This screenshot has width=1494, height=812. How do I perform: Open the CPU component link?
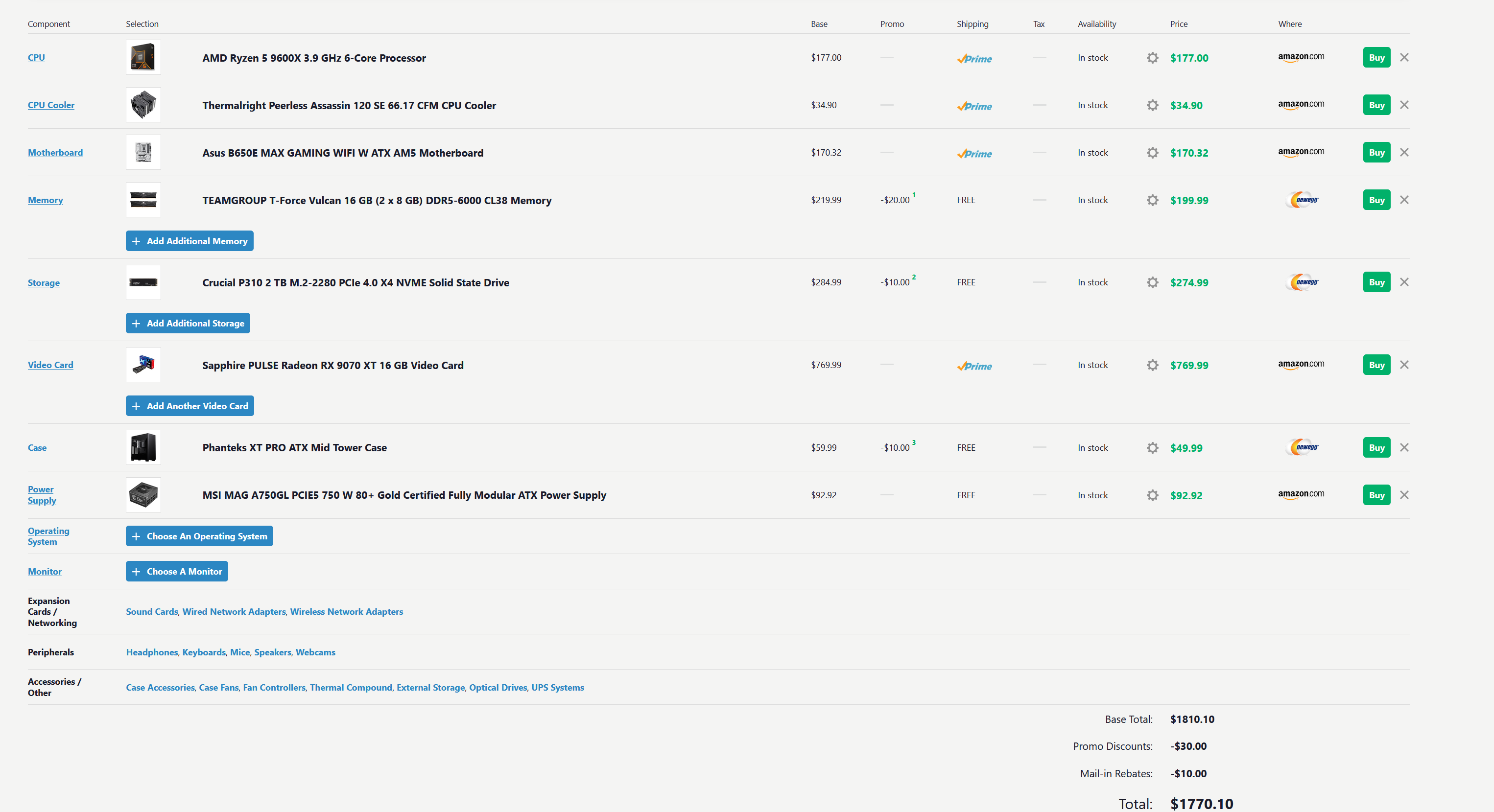(36, 57)
